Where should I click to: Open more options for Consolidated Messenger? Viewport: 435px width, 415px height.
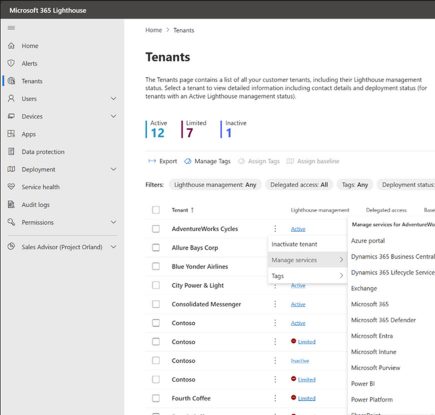(275, 304)
